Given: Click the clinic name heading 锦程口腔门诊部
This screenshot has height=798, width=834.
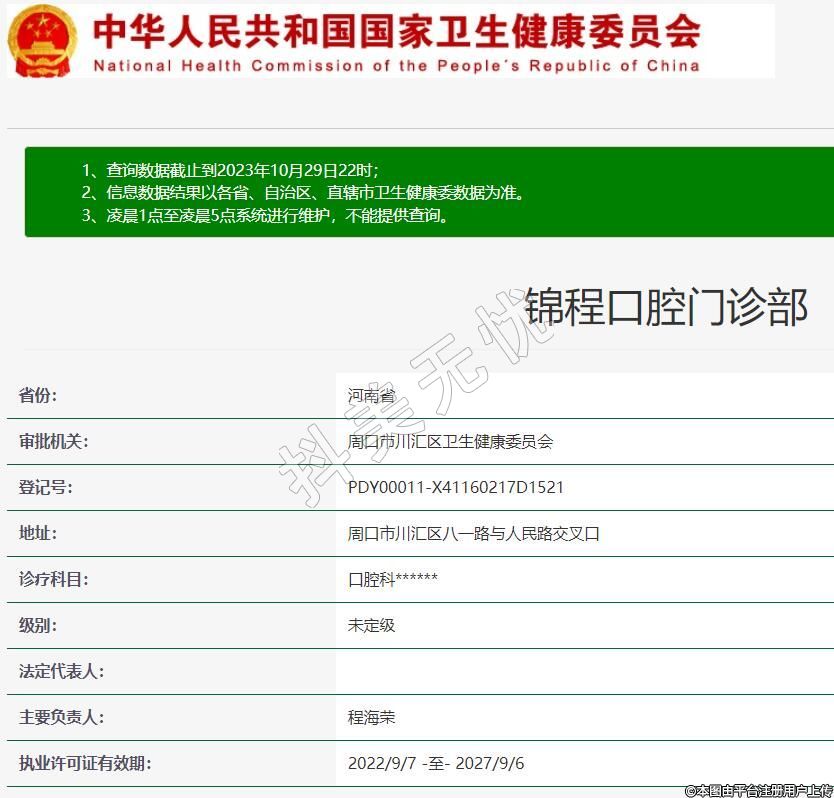Looking at the screenshot, I should pos(665,307).
